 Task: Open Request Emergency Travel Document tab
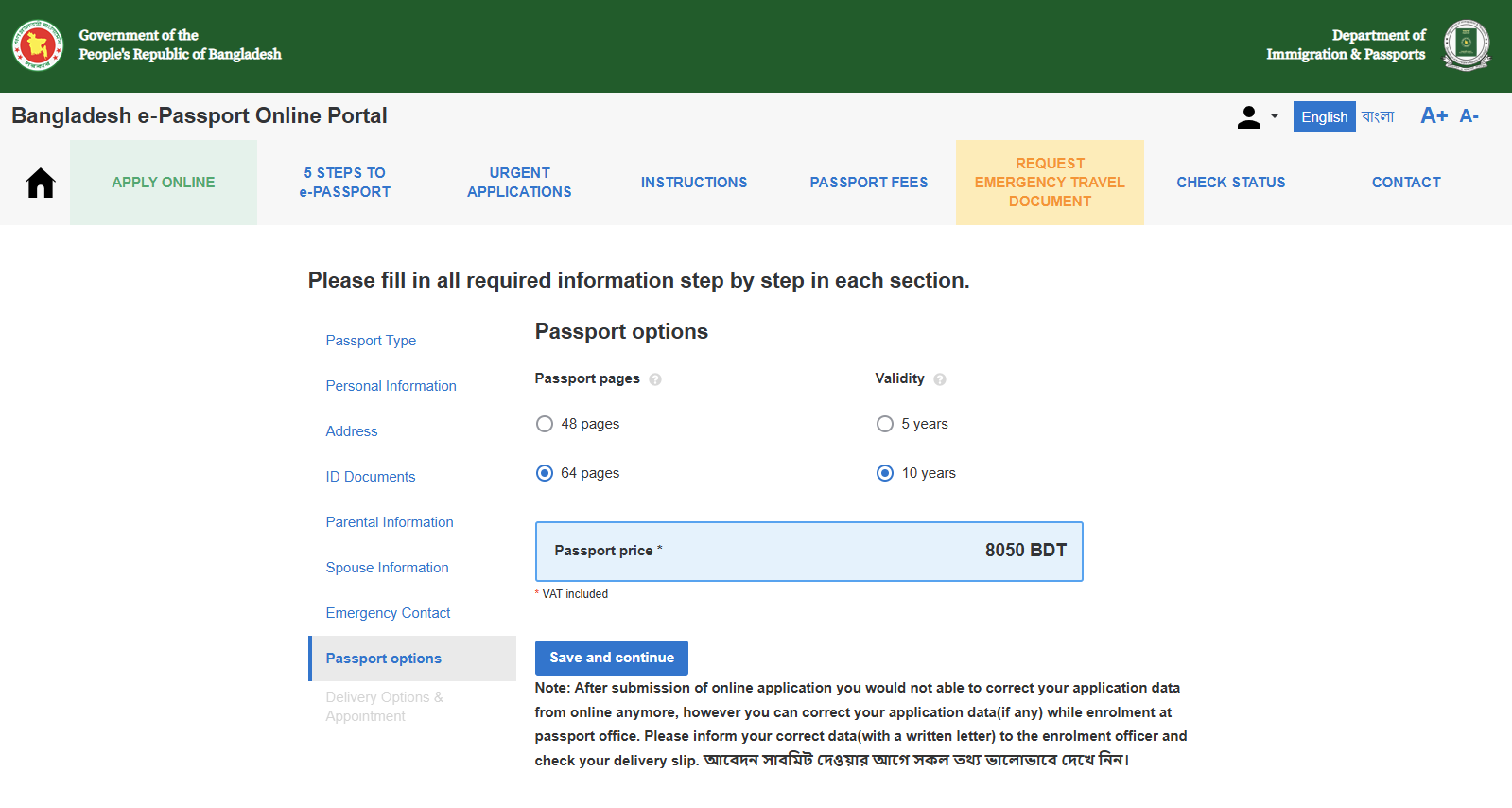(x=1050, y=183)
